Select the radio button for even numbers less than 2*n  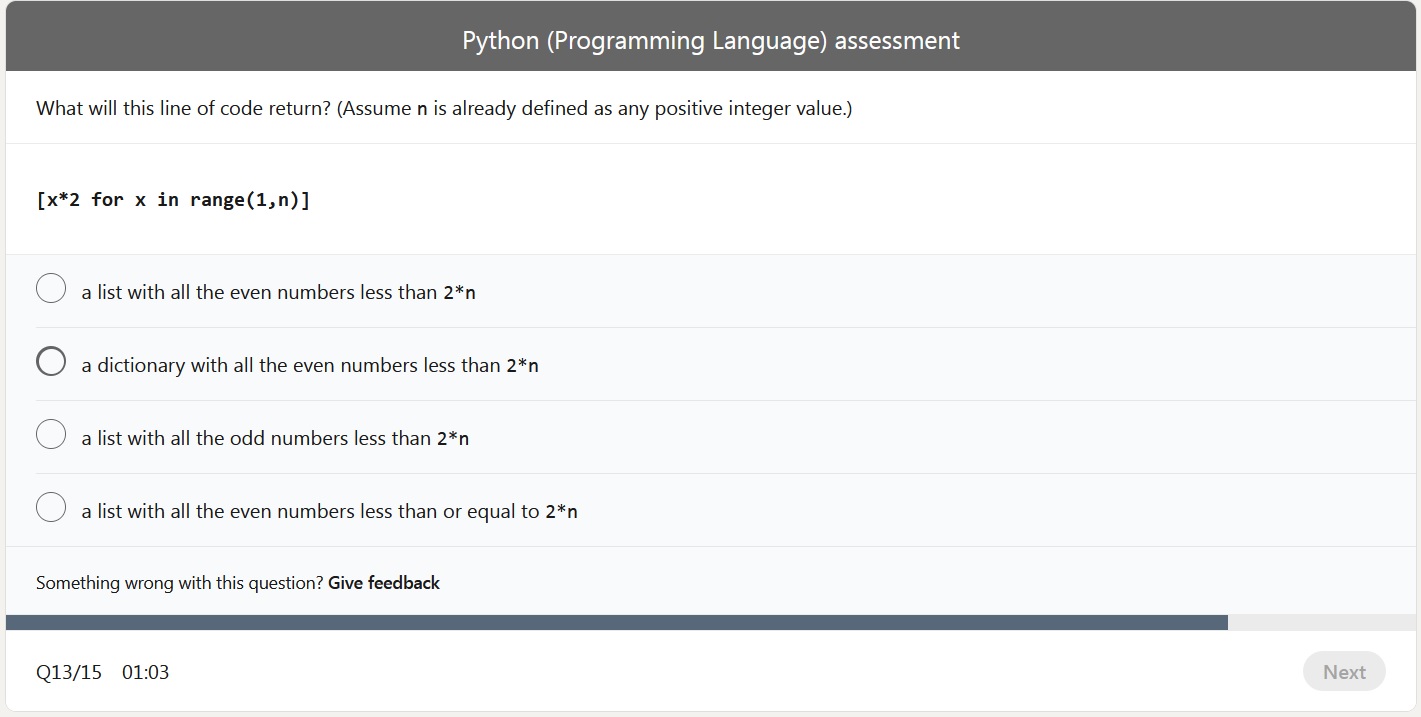[x=51, y=288]
